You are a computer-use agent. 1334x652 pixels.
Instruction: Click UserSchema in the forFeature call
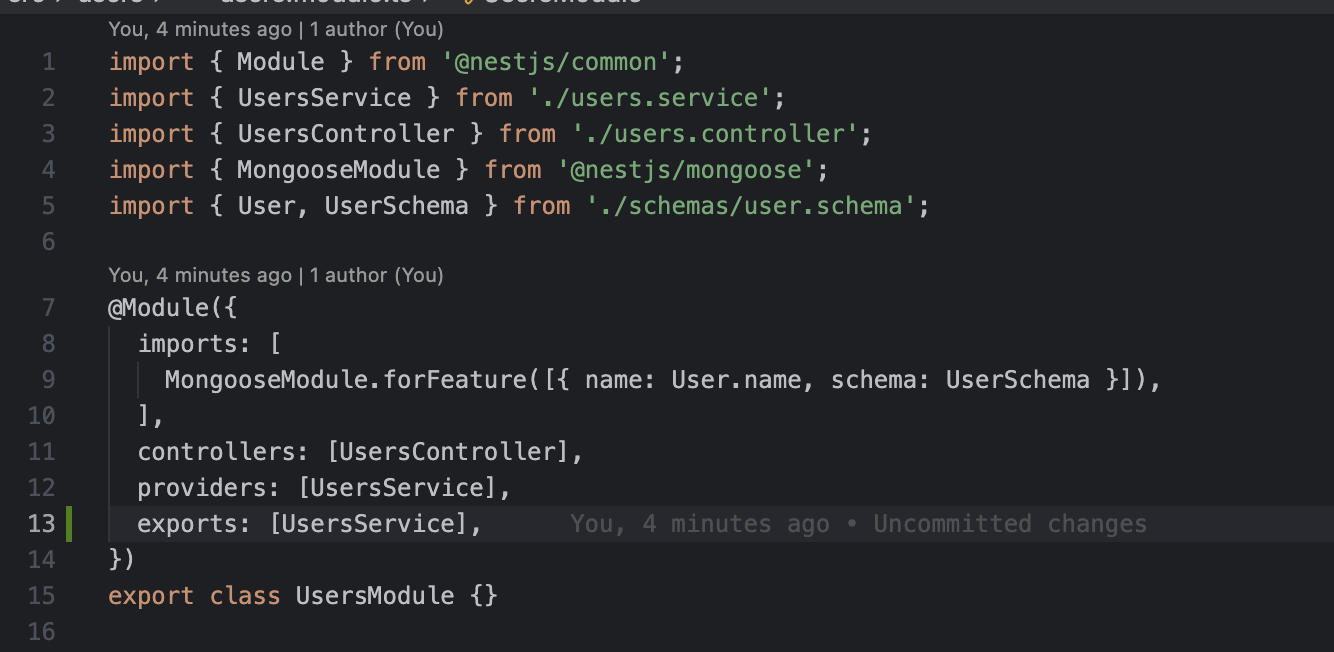pyautogui.click(x=1017, y=380)
